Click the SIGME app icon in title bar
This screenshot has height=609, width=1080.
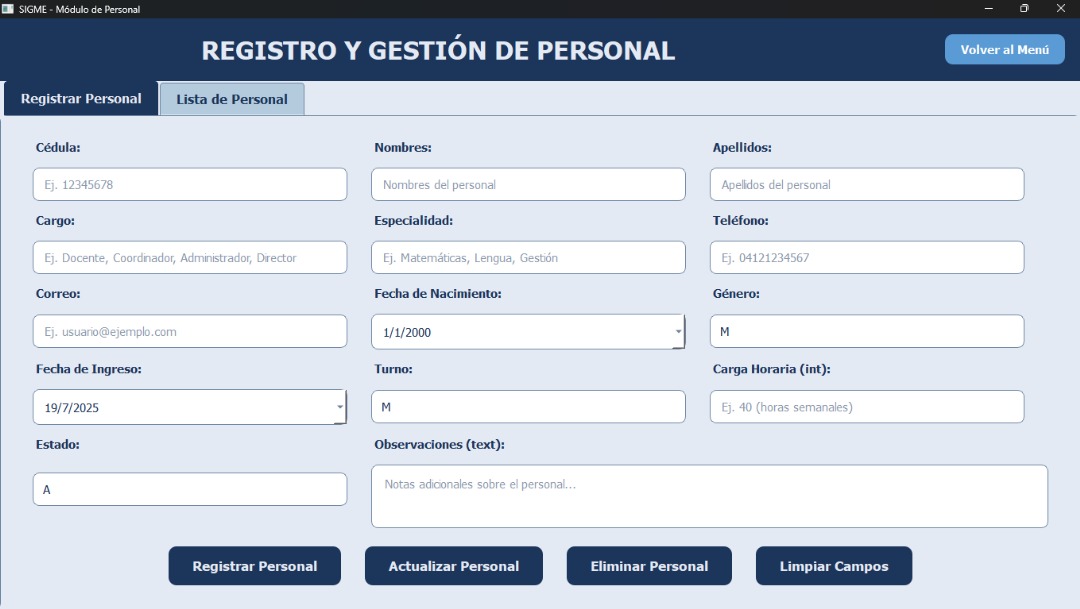(x=7, y=9)
